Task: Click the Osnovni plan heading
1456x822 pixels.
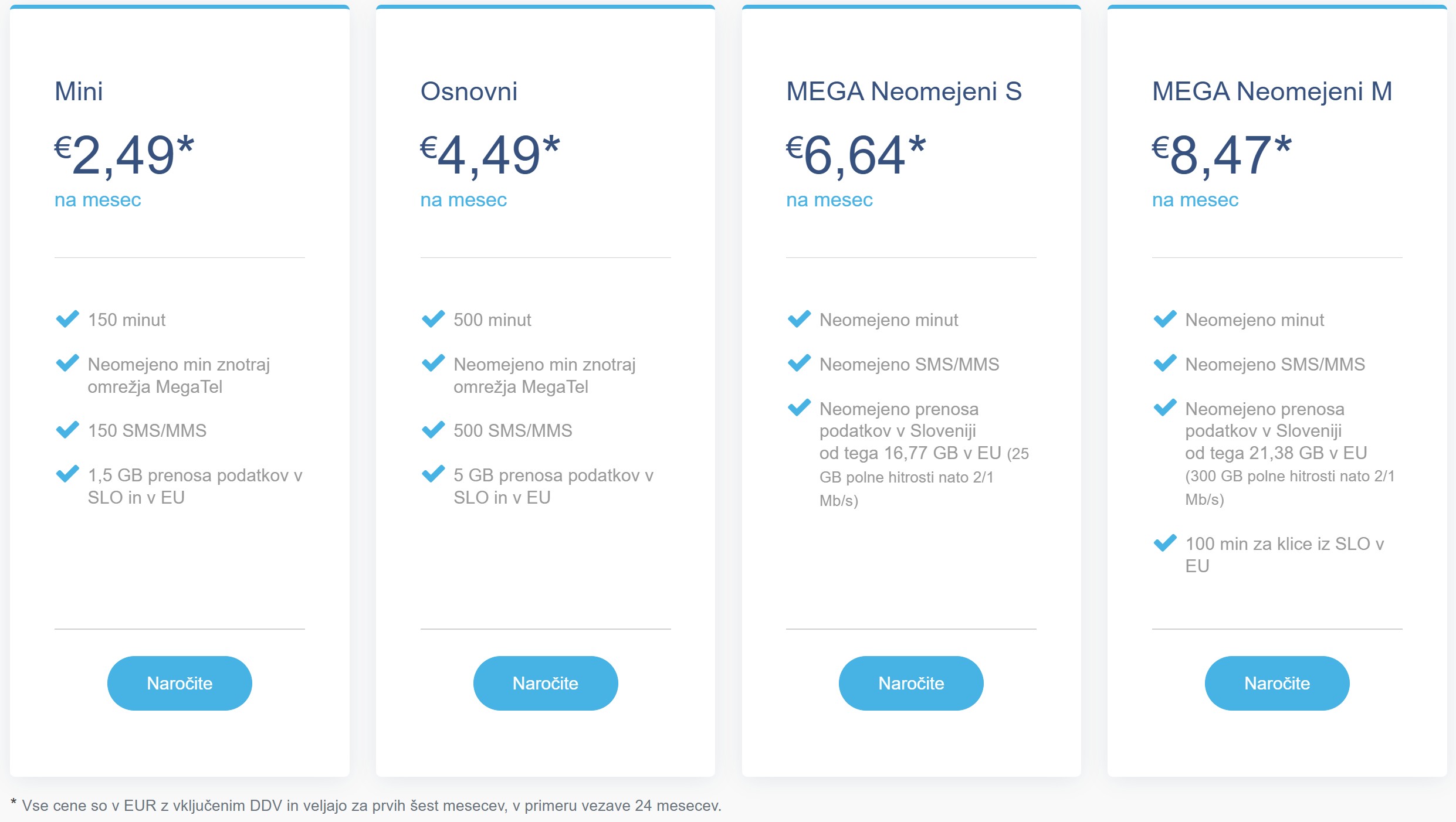Action: click(469, 91)
